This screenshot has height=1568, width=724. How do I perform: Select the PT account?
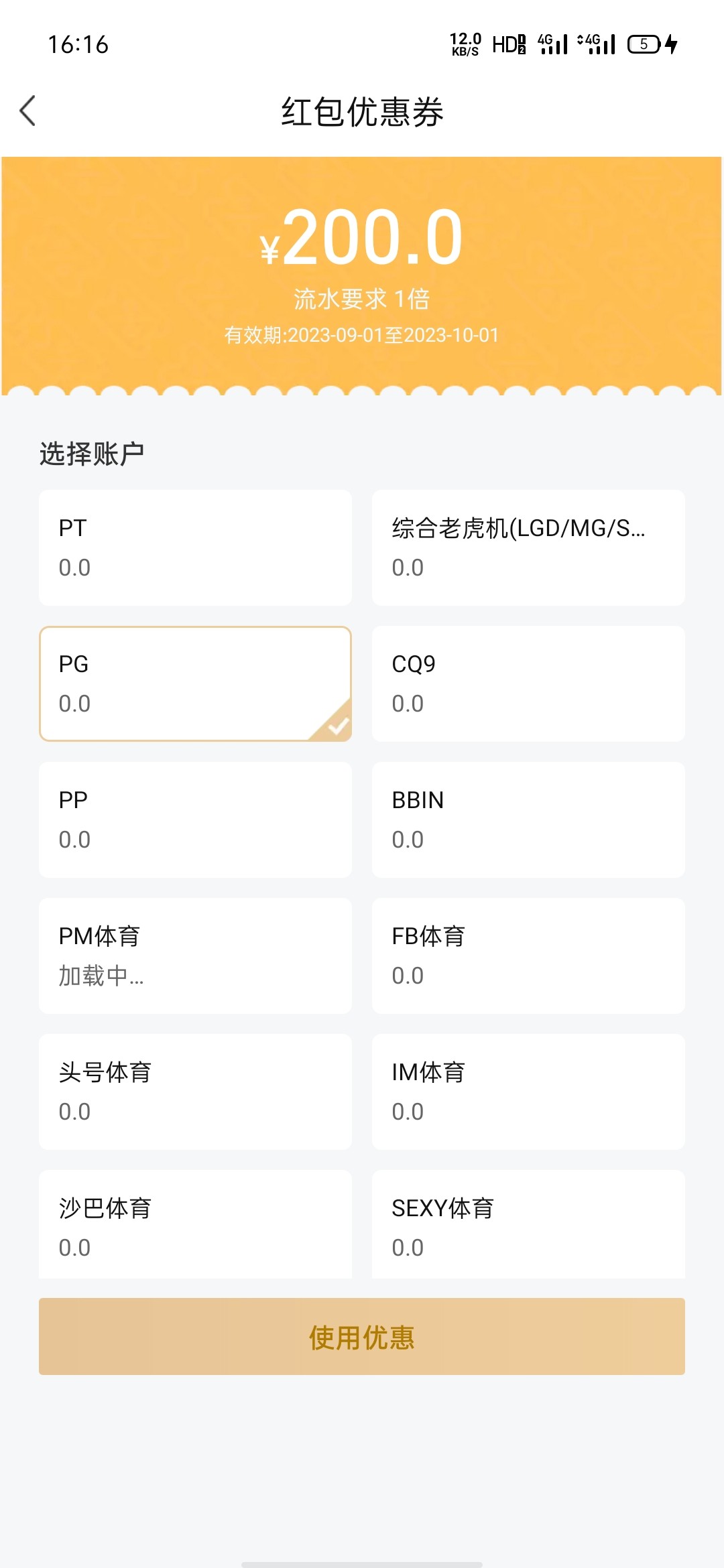(x=195, y=547)
